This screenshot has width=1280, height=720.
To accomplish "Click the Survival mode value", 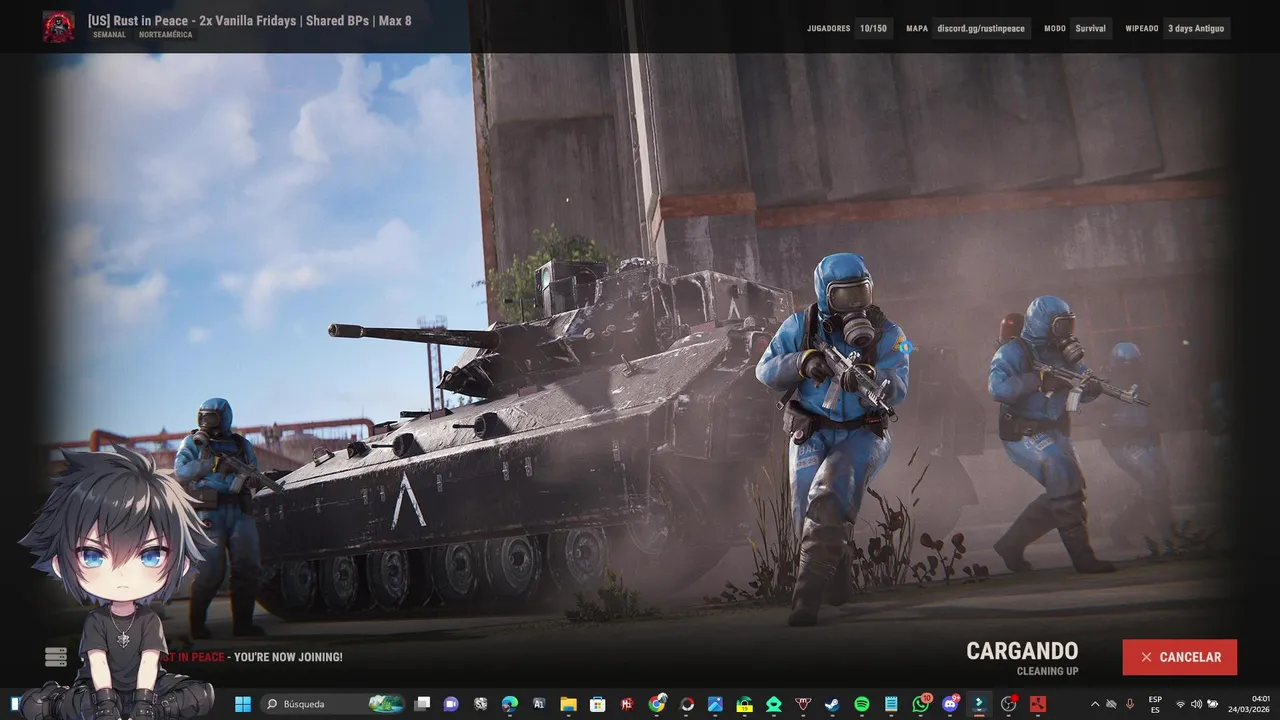I will click(x=1091, y=28).
